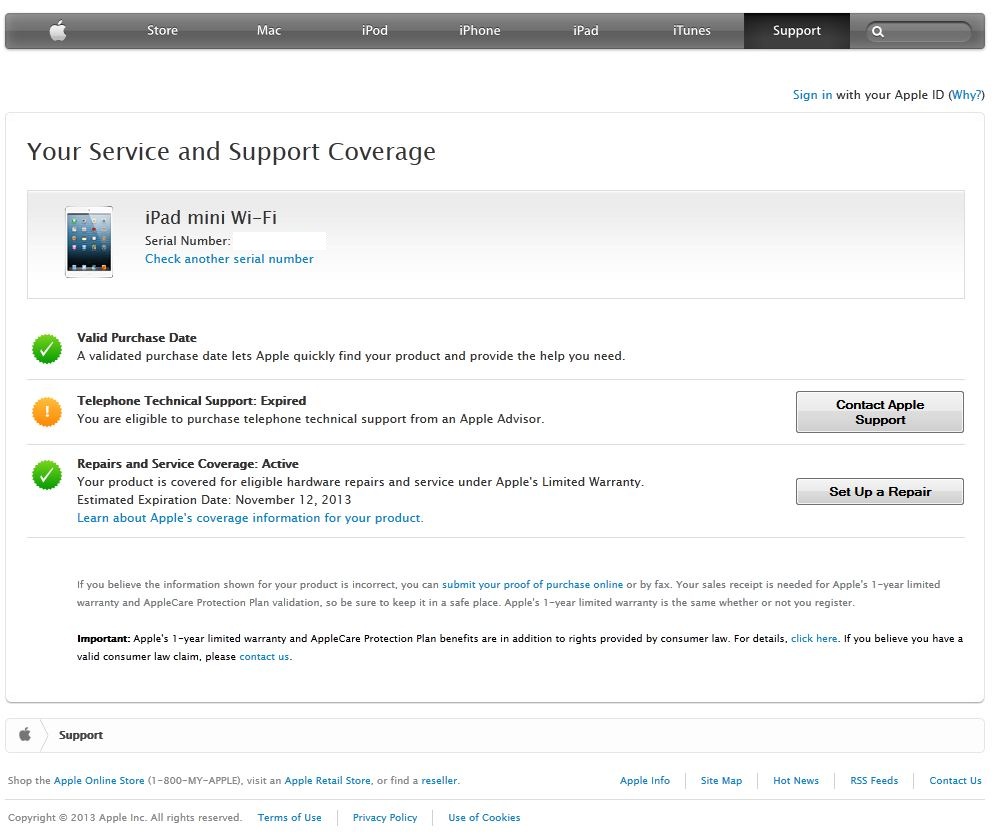Open the Mac navigation tab
996x838 pixels.
coord(269,30)
